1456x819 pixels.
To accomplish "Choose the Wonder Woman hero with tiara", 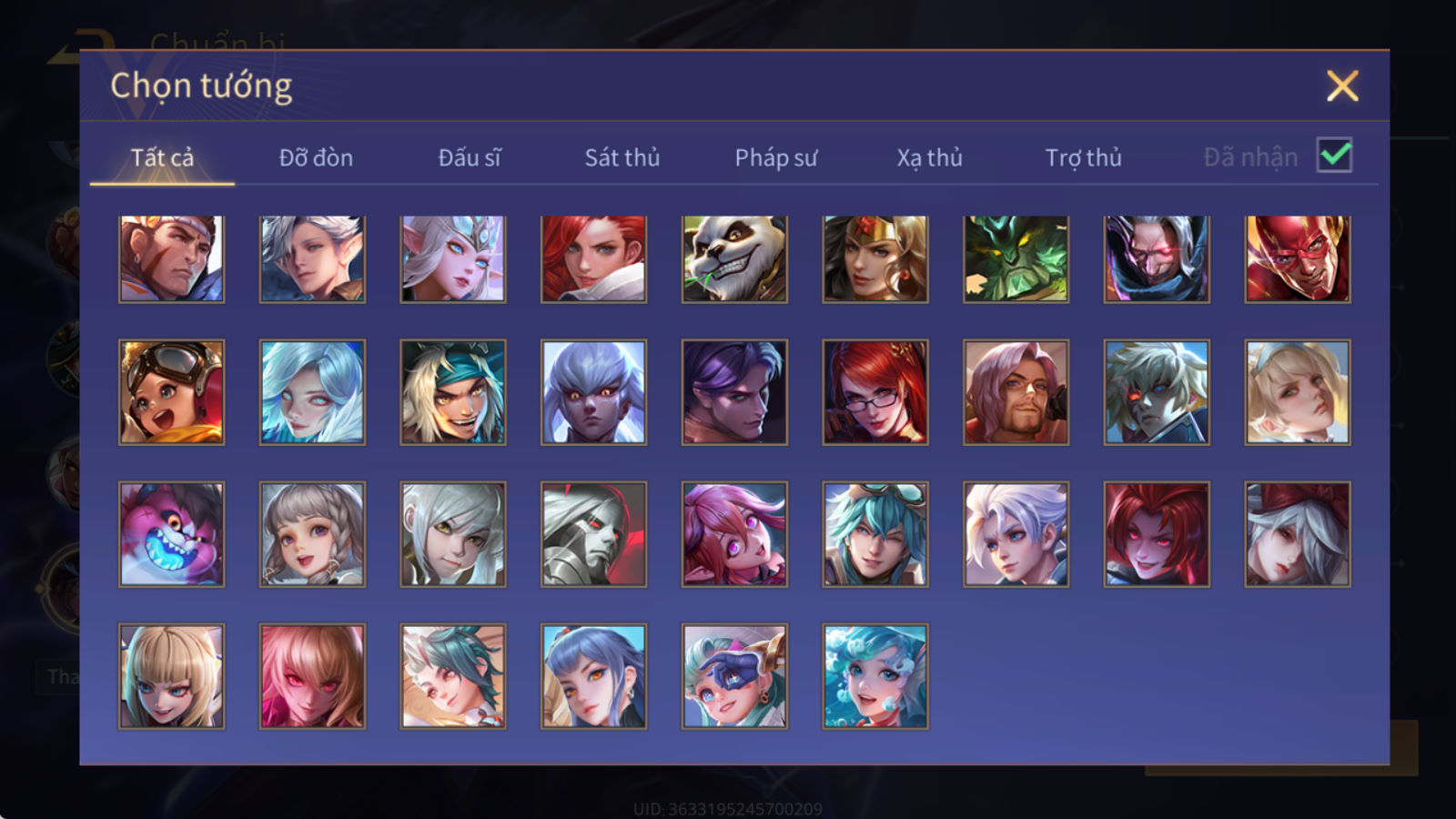I will (x=875, y=259).
